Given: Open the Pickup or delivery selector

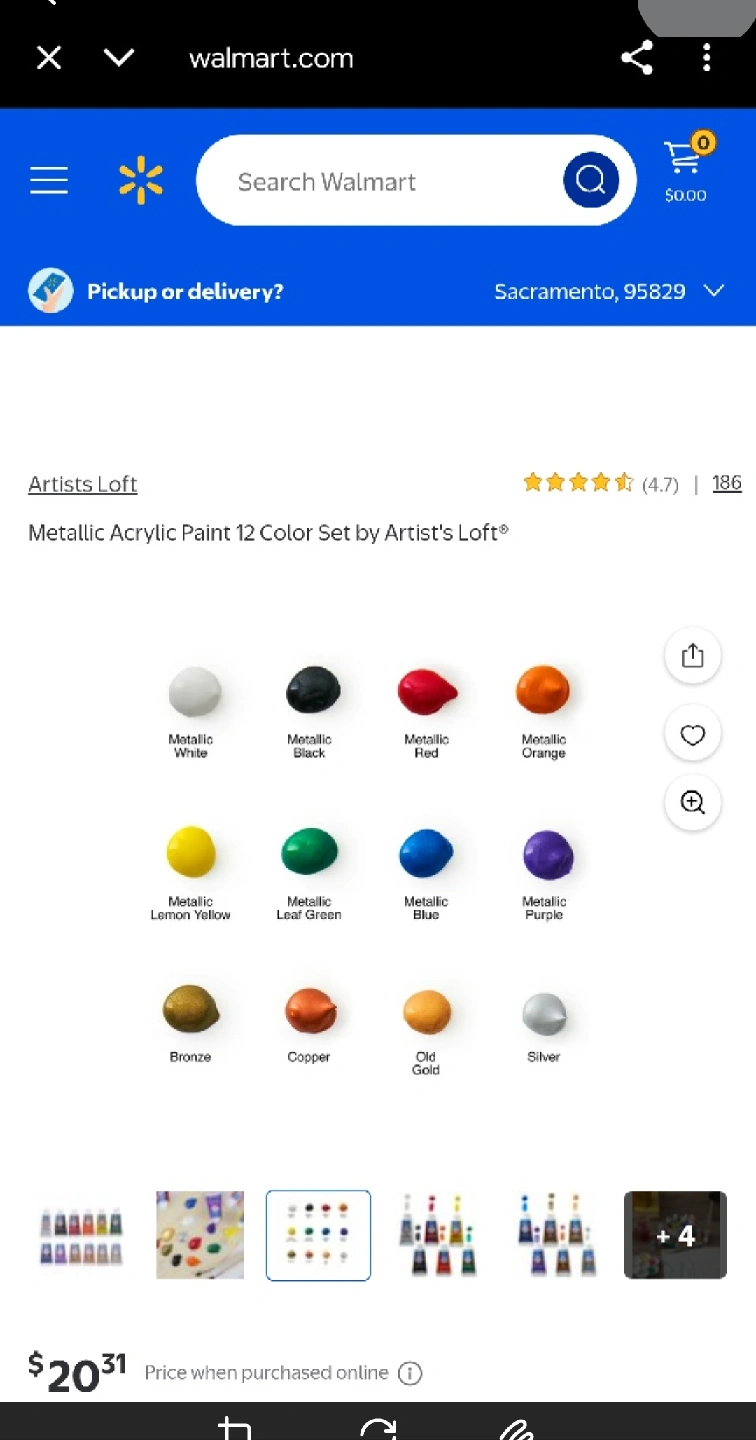Looking at the screenshot, I should (x=156, y=292).
